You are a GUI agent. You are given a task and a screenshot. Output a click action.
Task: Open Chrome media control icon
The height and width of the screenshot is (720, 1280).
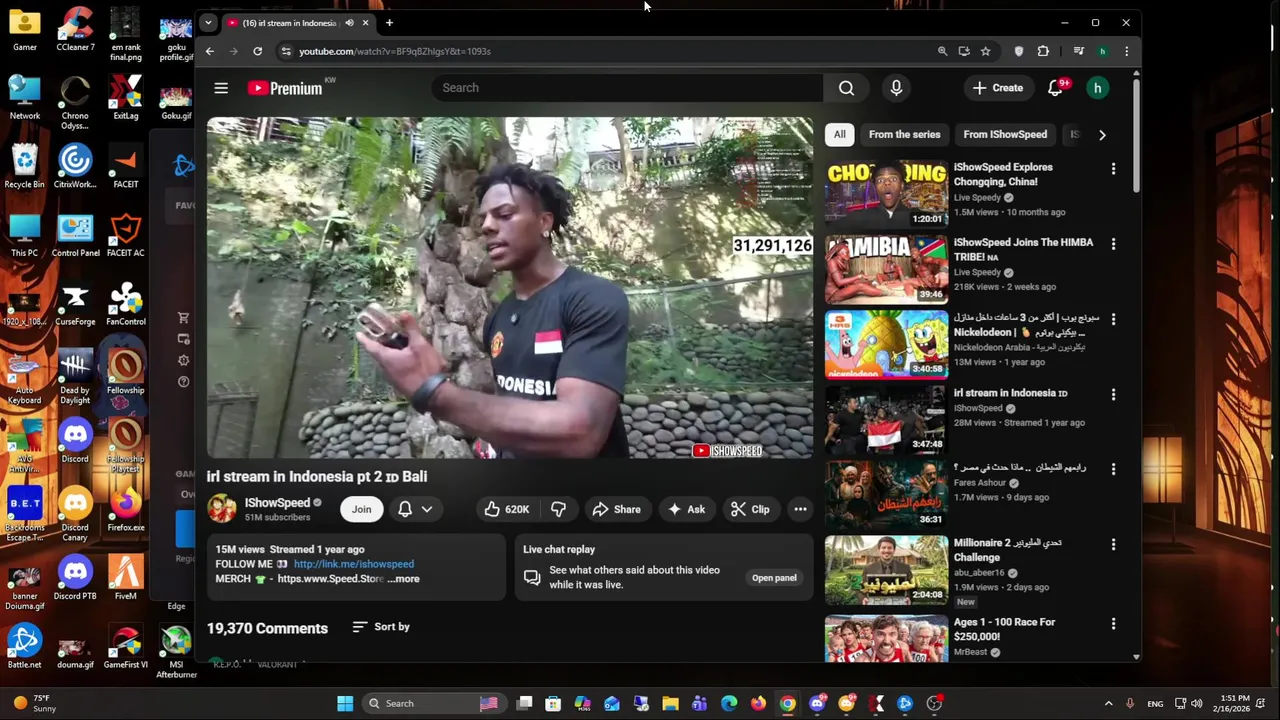coord(1078,51)
